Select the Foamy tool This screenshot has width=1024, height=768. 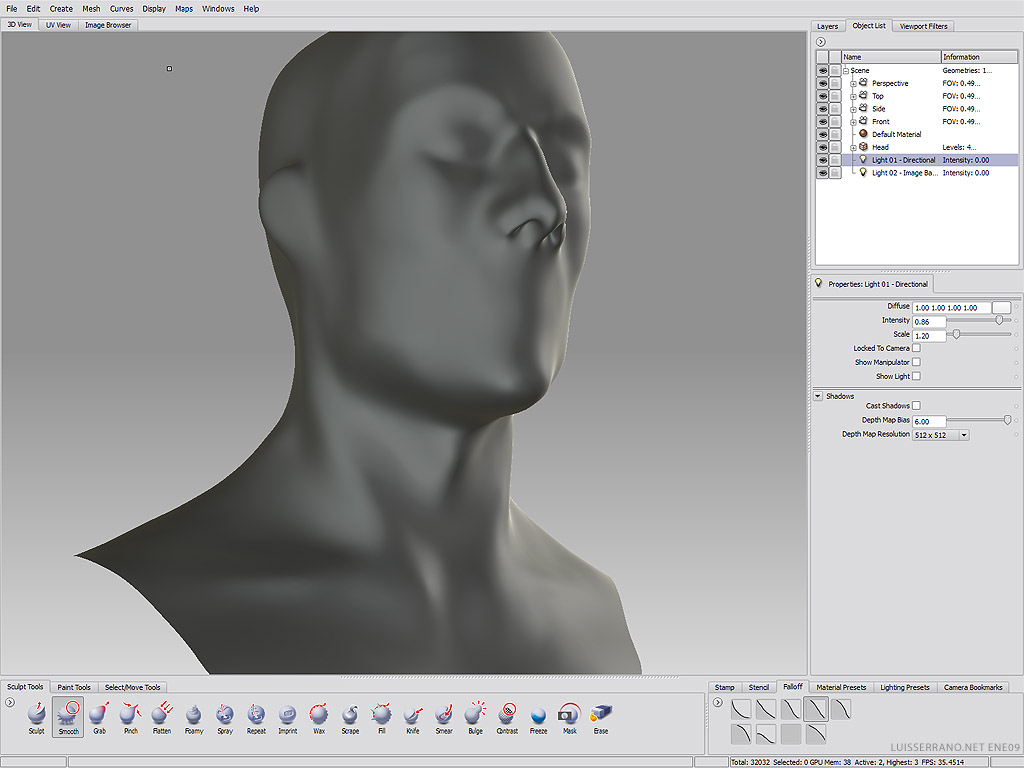point(193,717)
